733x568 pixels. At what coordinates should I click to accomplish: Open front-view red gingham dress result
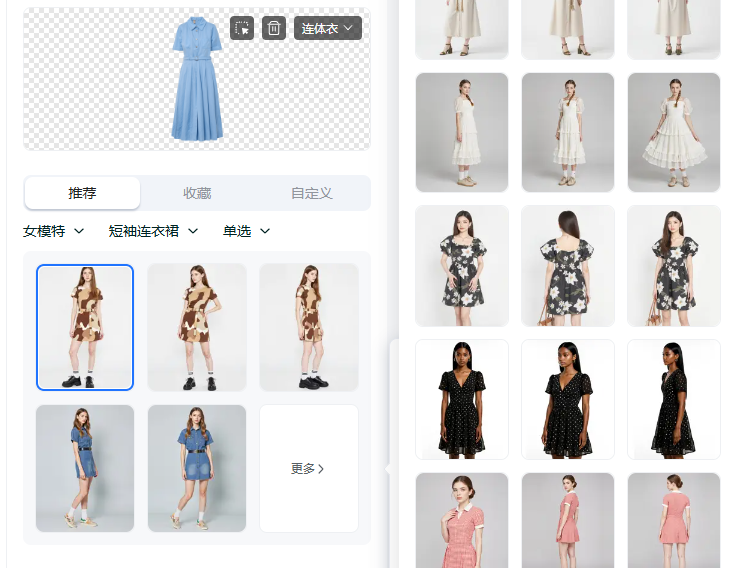click(462, 520)
